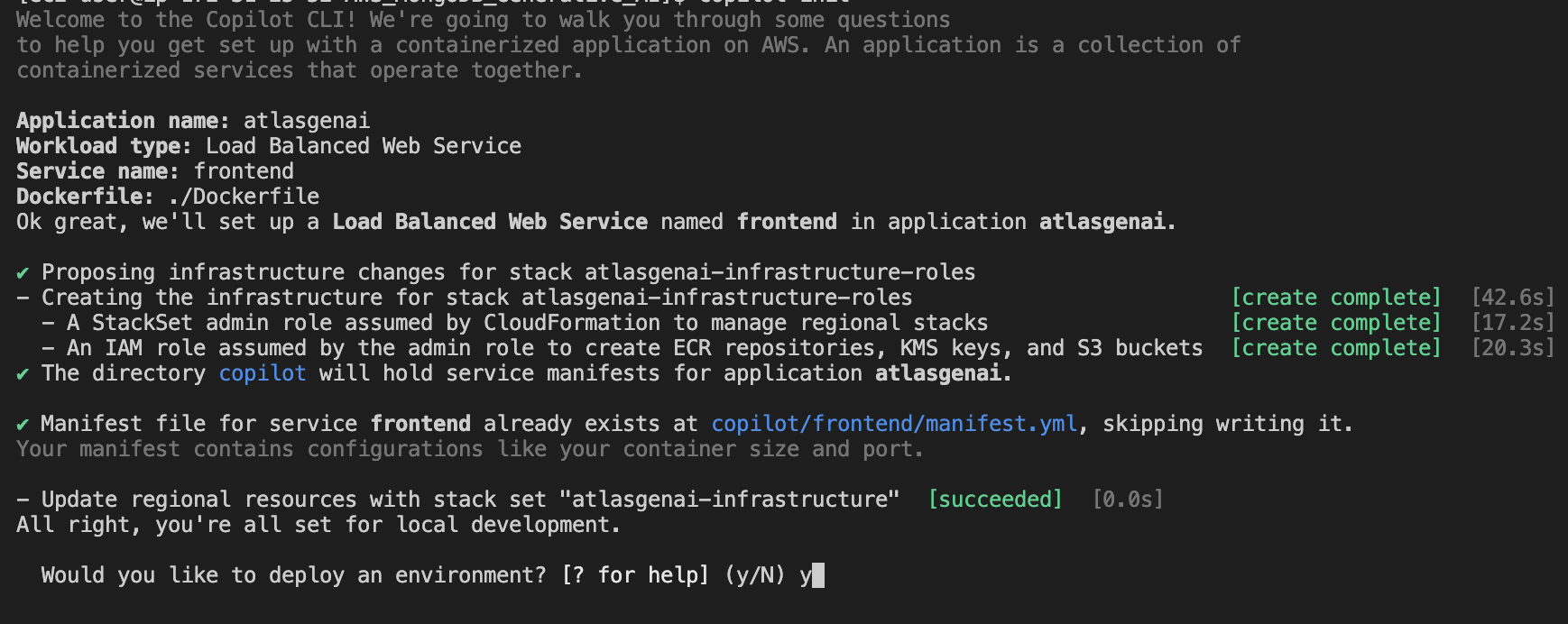Click checkmark beside 'Manifest file for service'
The height and width of the screenshot is (624, 1568).
(23, 424)
